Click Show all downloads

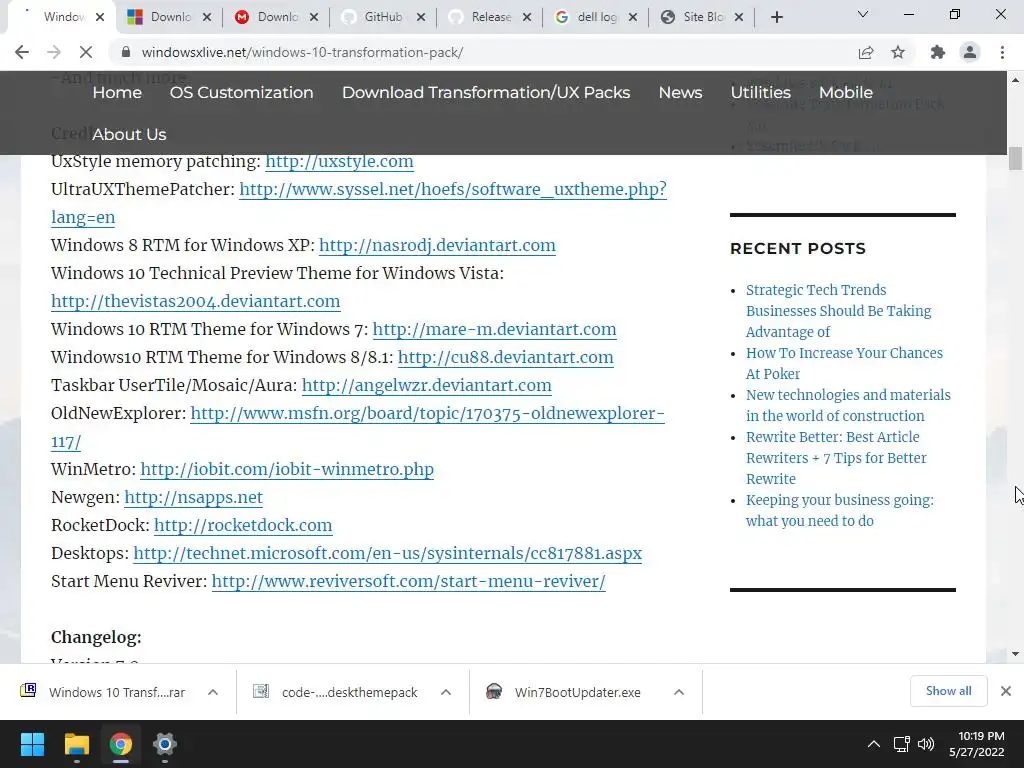coord(948,691)
